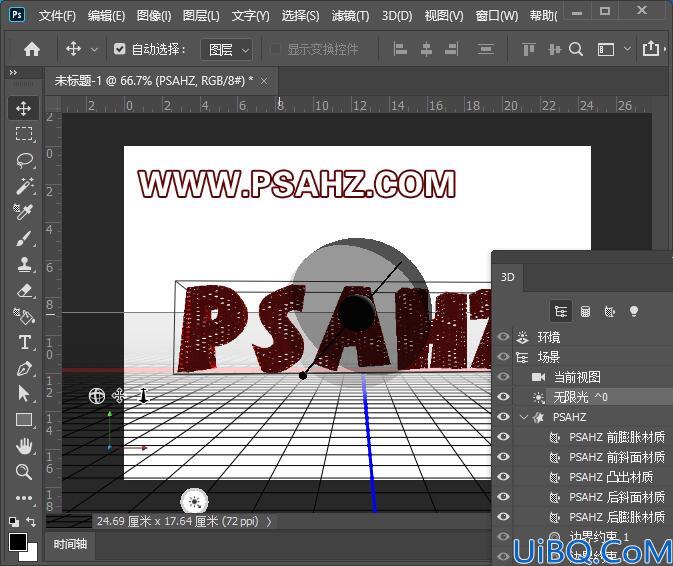The height and width of the screenshot is (566, 673).
Task: Click the dolly 3D camera icon
Action: [143, 396]
